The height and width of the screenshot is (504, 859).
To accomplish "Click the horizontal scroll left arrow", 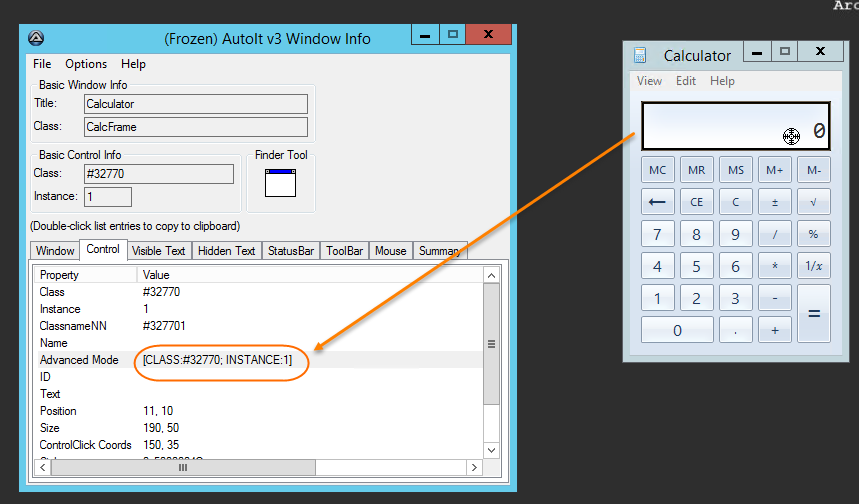I will (43, 467).
